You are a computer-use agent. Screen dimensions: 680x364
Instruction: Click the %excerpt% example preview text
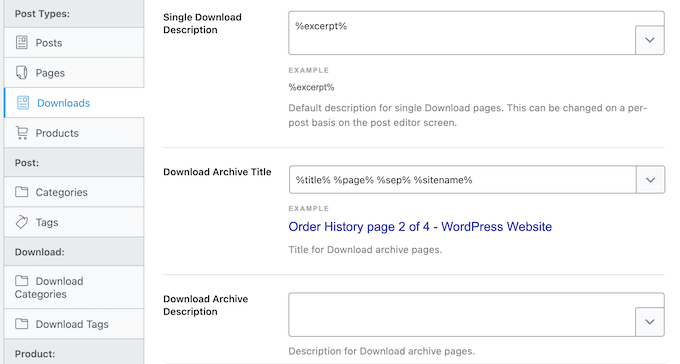pos(311,87)
